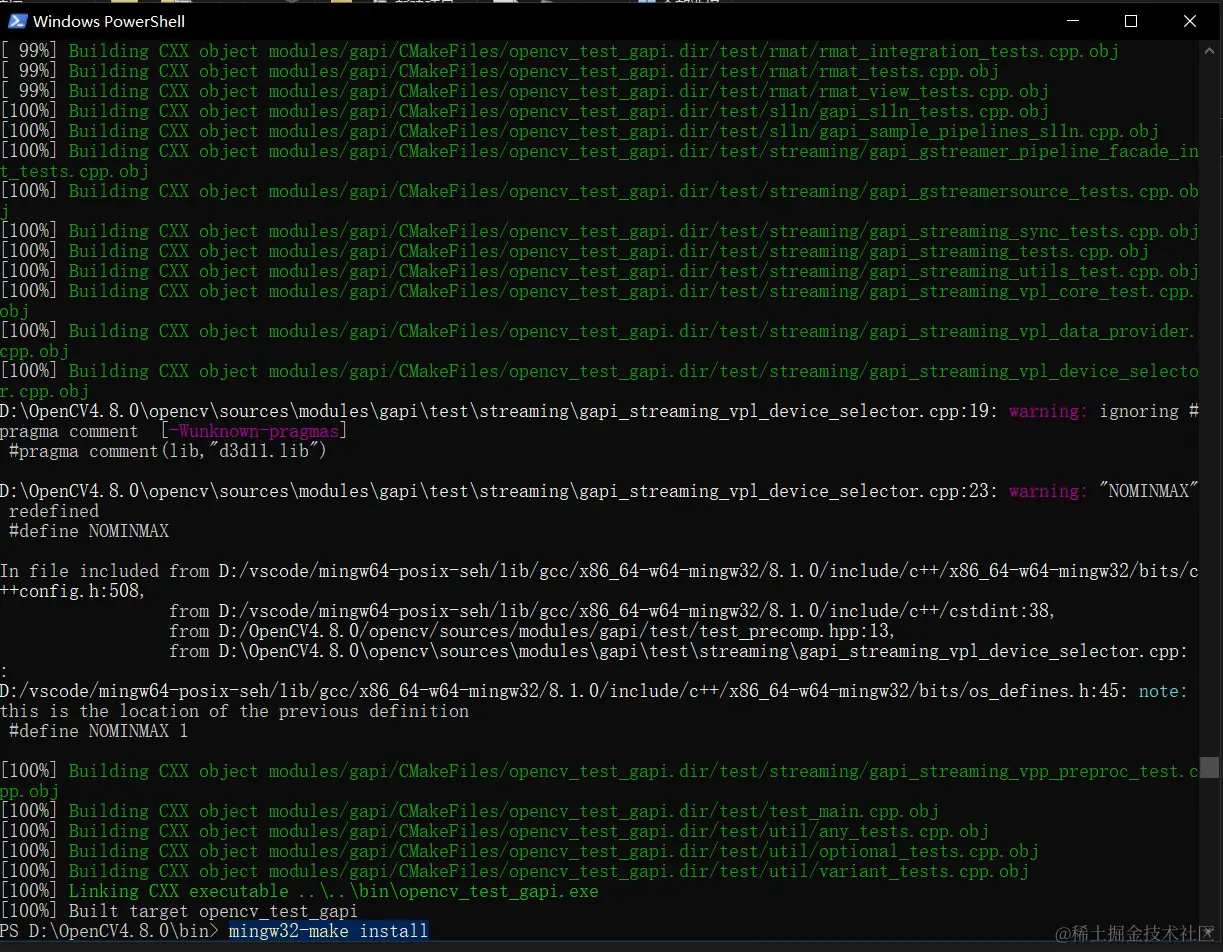Click the gapi_sample_pipelines_s11n build line
This screenshot has width=1223, height=952.
579,131
